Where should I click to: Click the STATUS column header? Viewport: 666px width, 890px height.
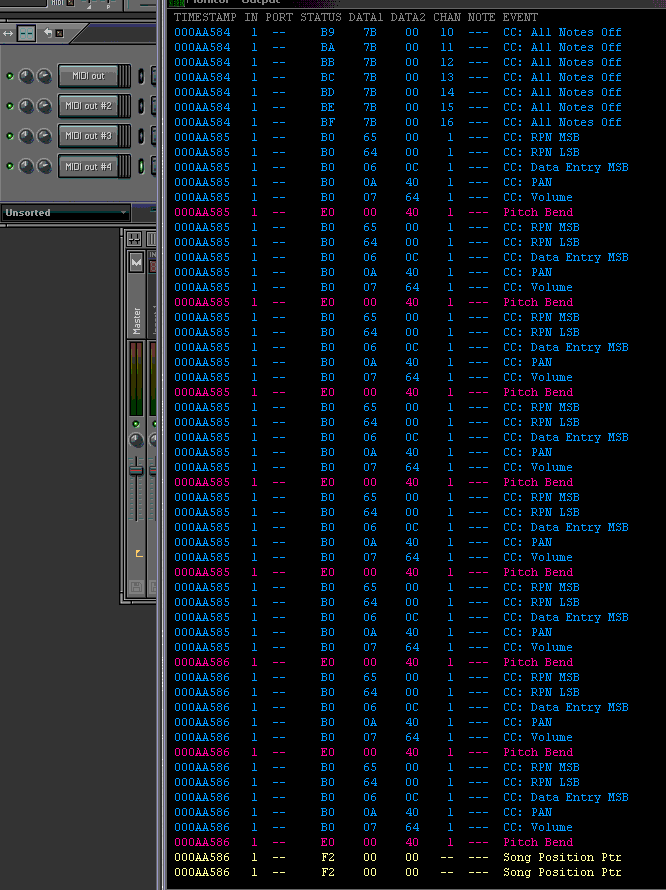point(321,18)
